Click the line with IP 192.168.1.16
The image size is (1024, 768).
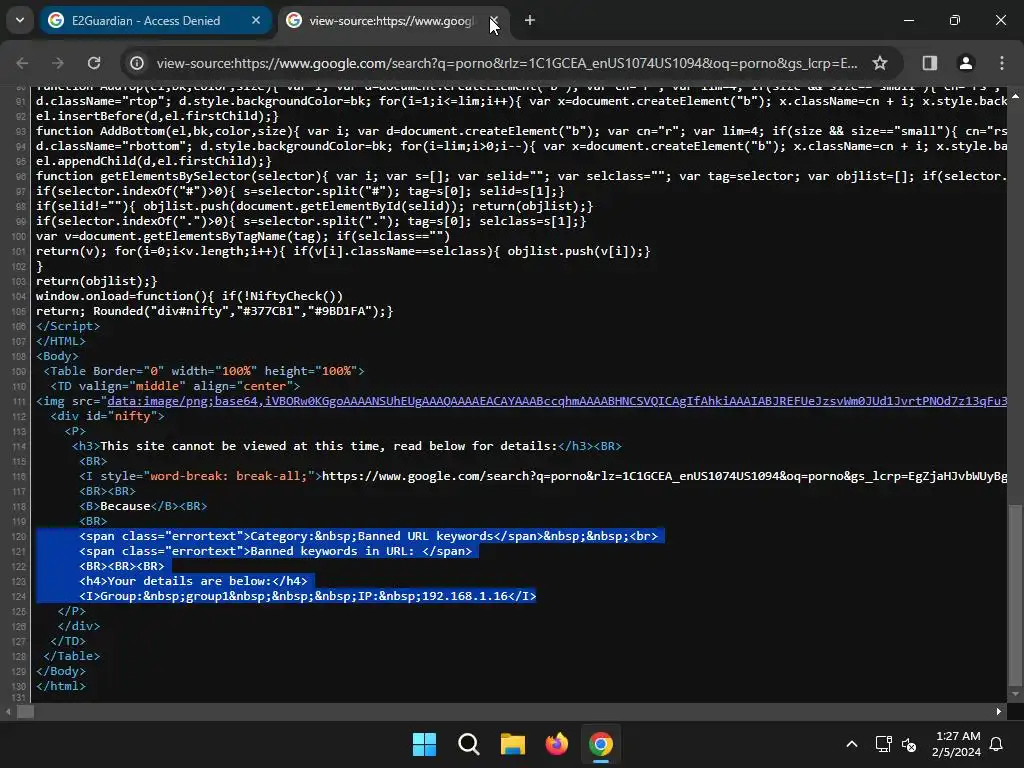pyautogui.click(x=308, y=596)
